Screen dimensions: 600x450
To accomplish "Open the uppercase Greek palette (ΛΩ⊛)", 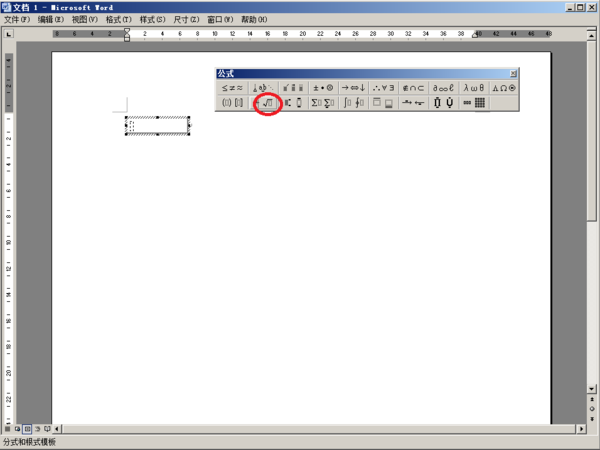I will point(504,88).
